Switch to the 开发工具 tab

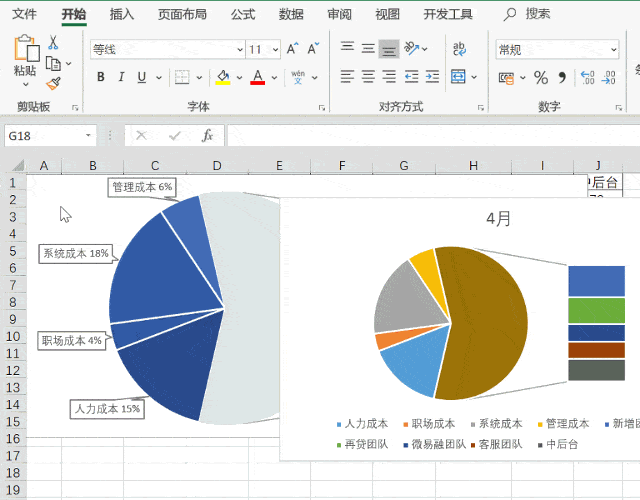pos(448,14)
